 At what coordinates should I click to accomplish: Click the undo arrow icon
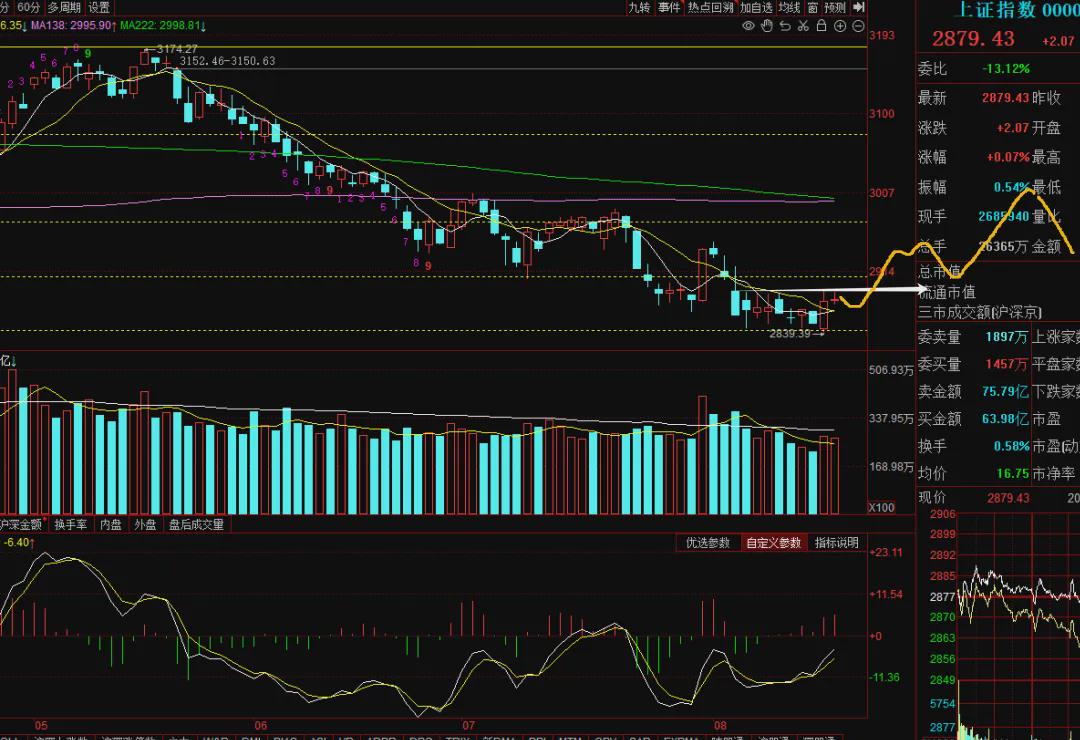pos(785,26)
